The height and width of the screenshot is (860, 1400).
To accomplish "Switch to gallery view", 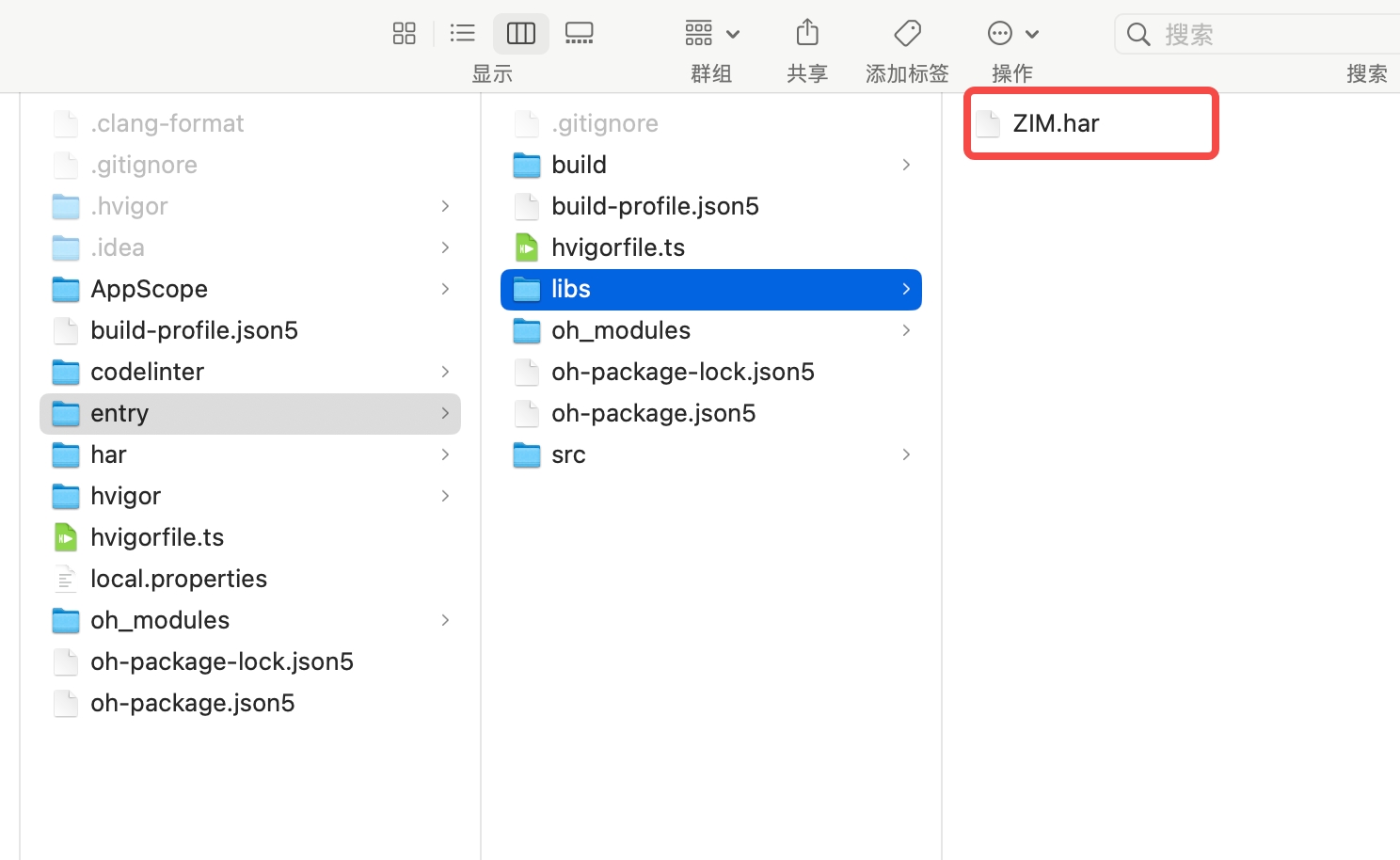I will click(580, 34).
